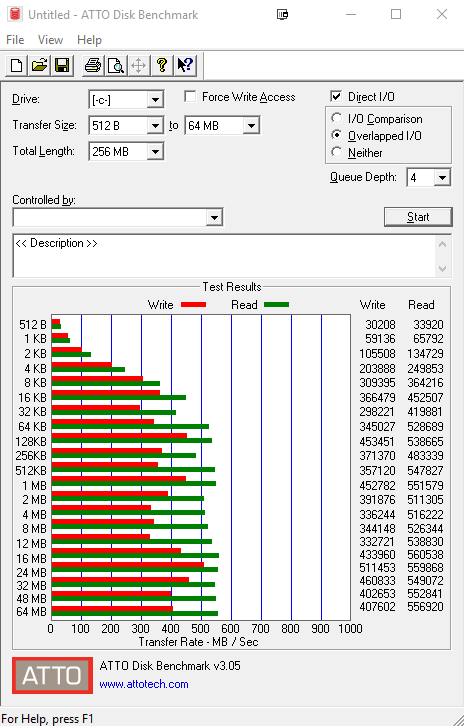This screenshot has width=464, height=726.
Task: Click Description box scroll up arrow
Action: click(443, 244)
